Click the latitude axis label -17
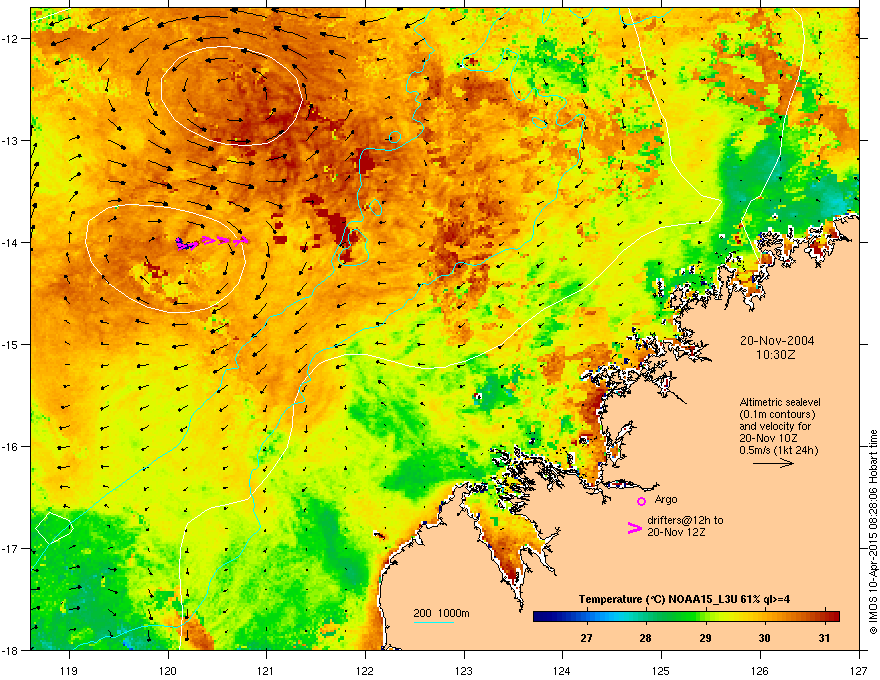 click(x=10, y=549)
